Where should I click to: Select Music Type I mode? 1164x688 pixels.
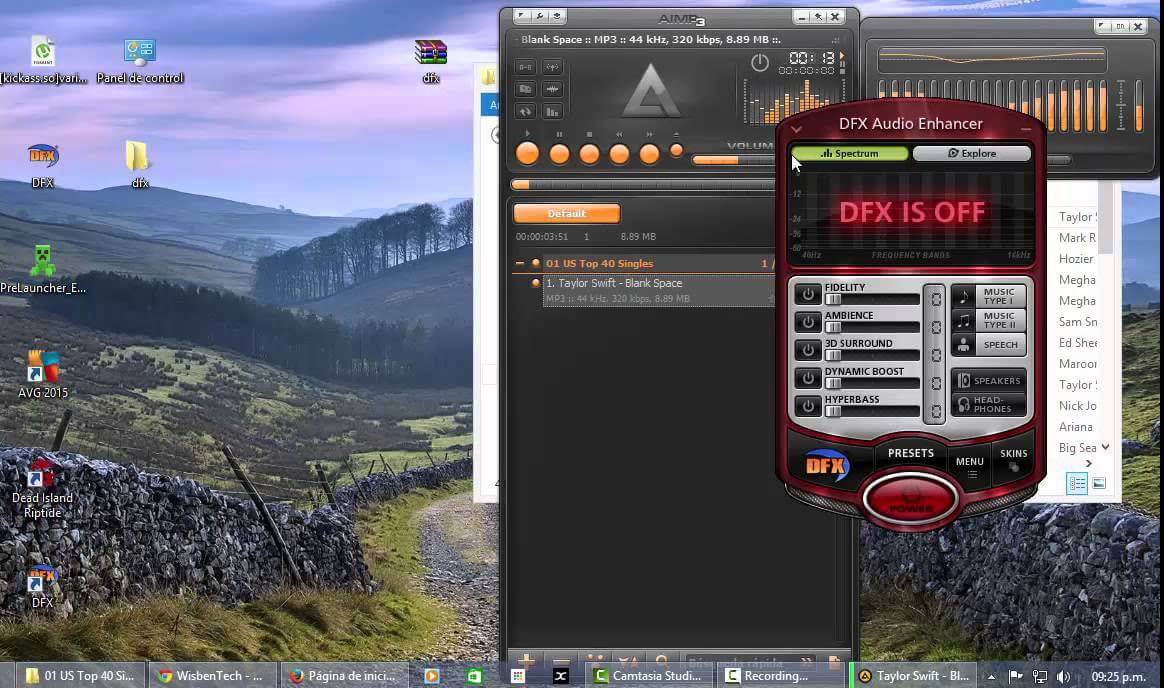click(x=988, y=296)
